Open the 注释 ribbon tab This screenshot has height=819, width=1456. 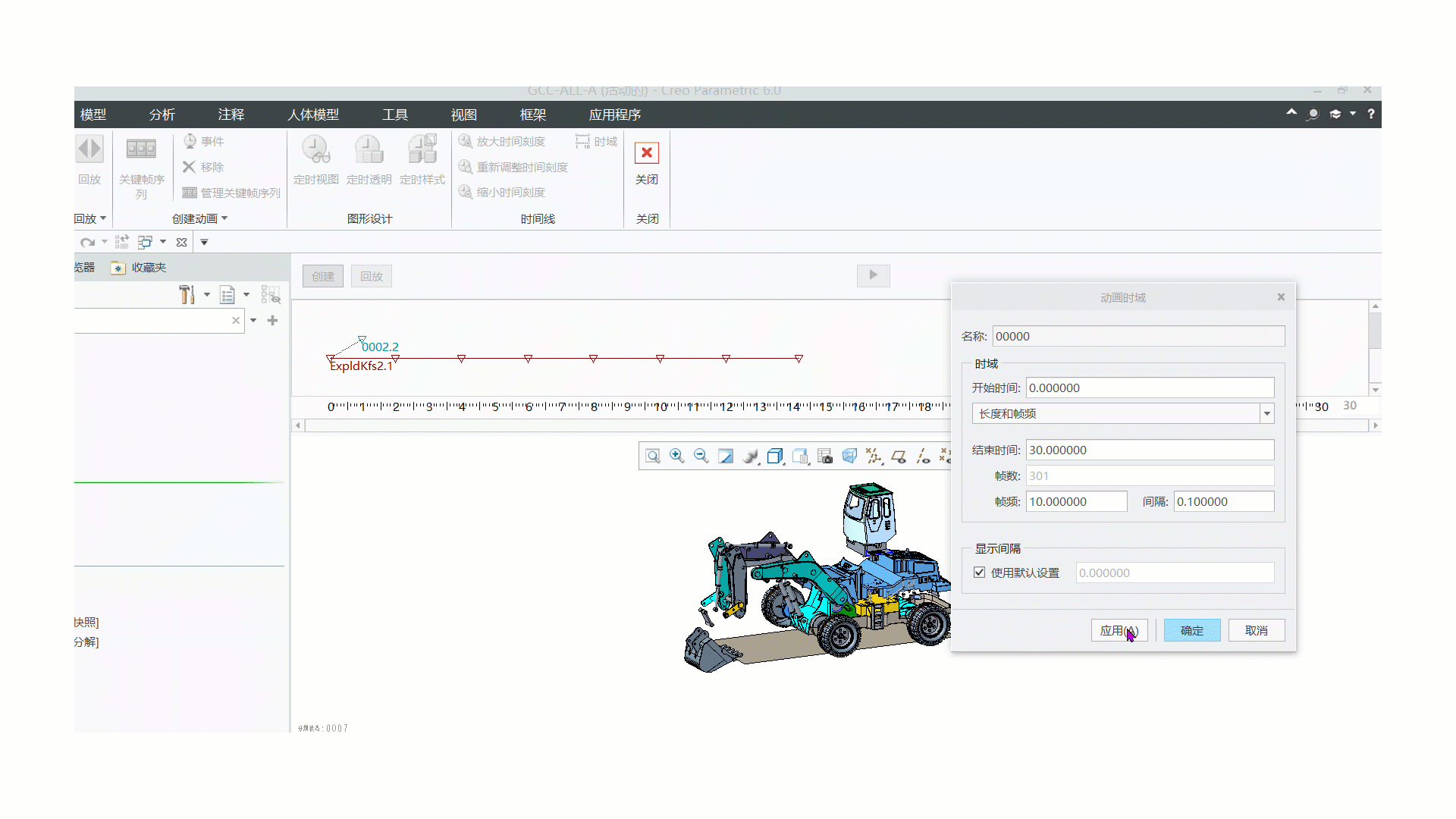coord(231,115)
